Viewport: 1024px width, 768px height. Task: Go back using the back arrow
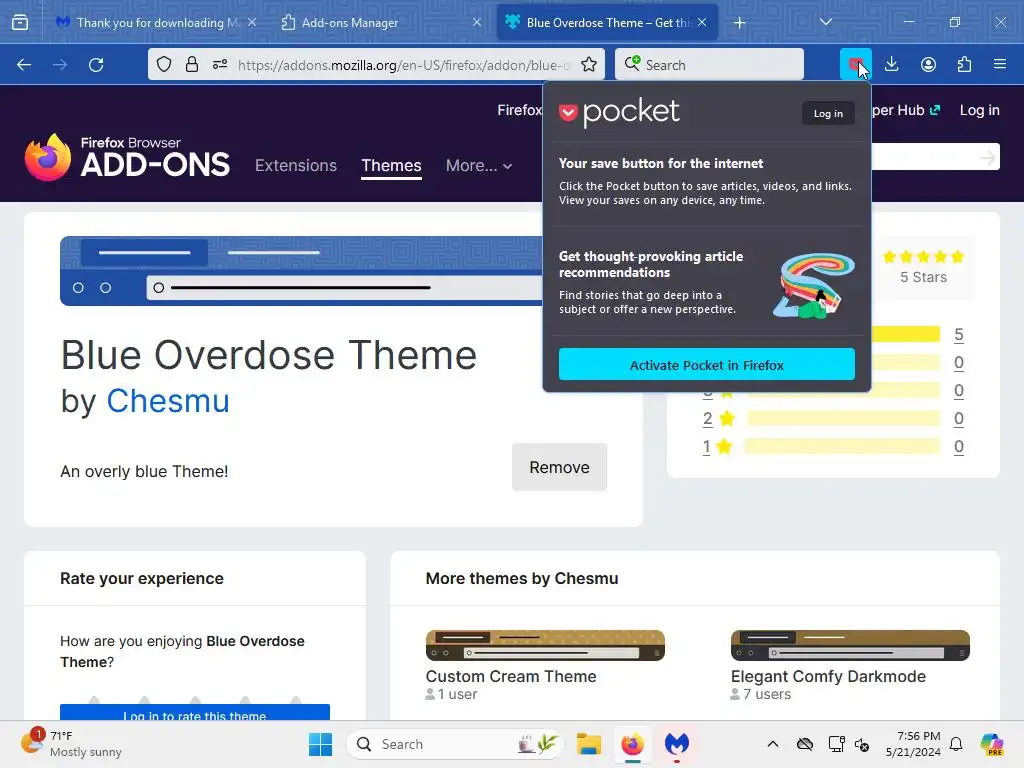(24, 65)
